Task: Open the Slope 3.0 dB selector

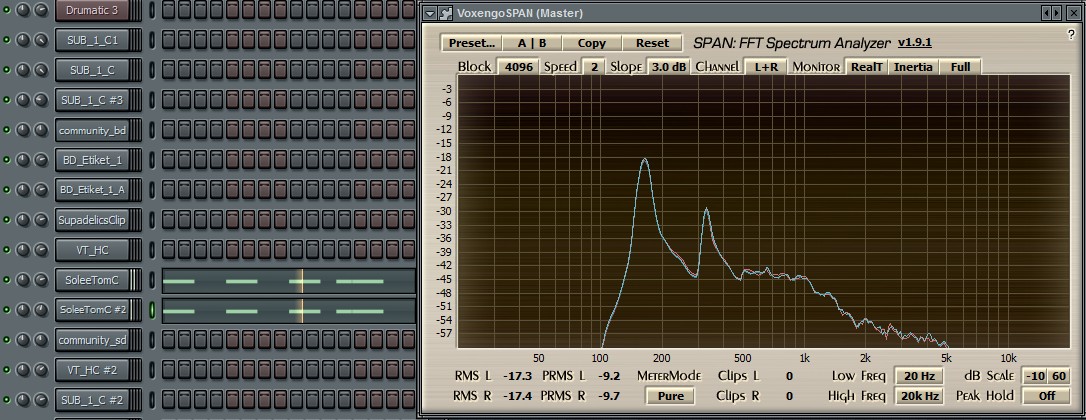Action: click(669, 67)
